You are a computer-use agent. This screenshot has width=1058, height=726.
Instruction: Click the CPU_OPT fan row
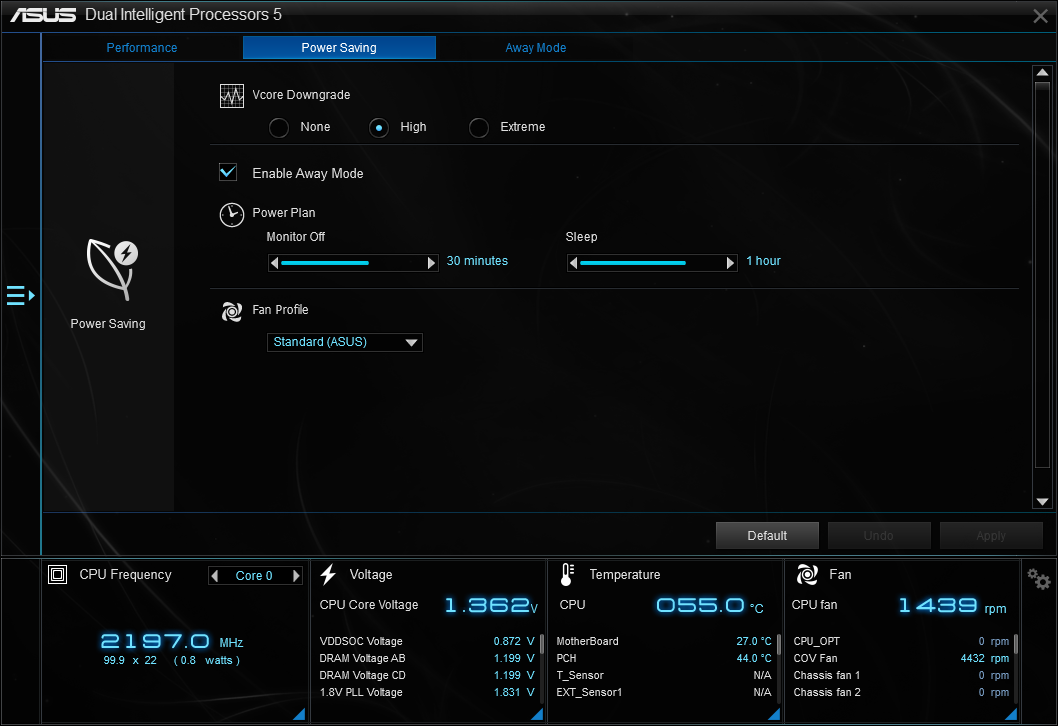(x=901, y=641)
